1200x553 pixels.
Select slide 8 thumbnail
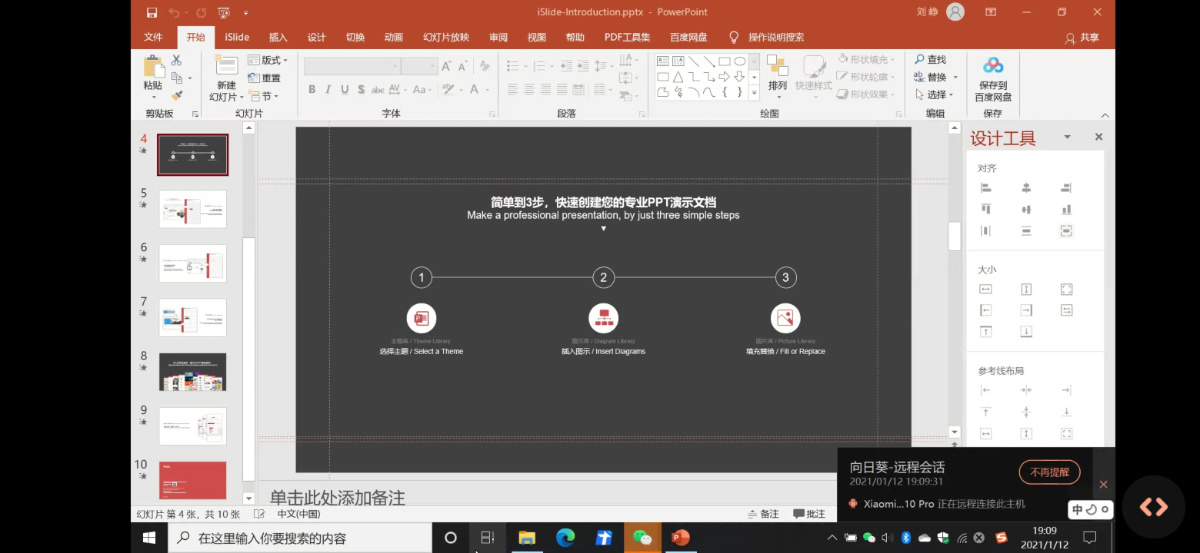(193, 371)
